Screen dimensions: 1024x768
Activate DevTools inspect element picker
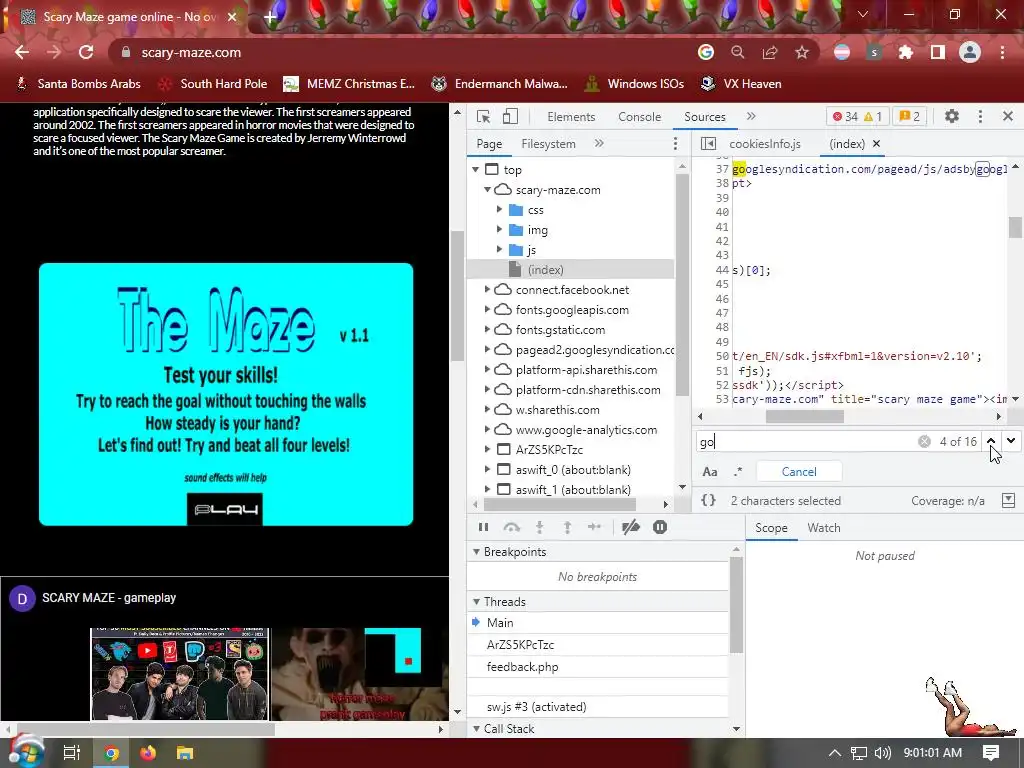click(483, 117)
